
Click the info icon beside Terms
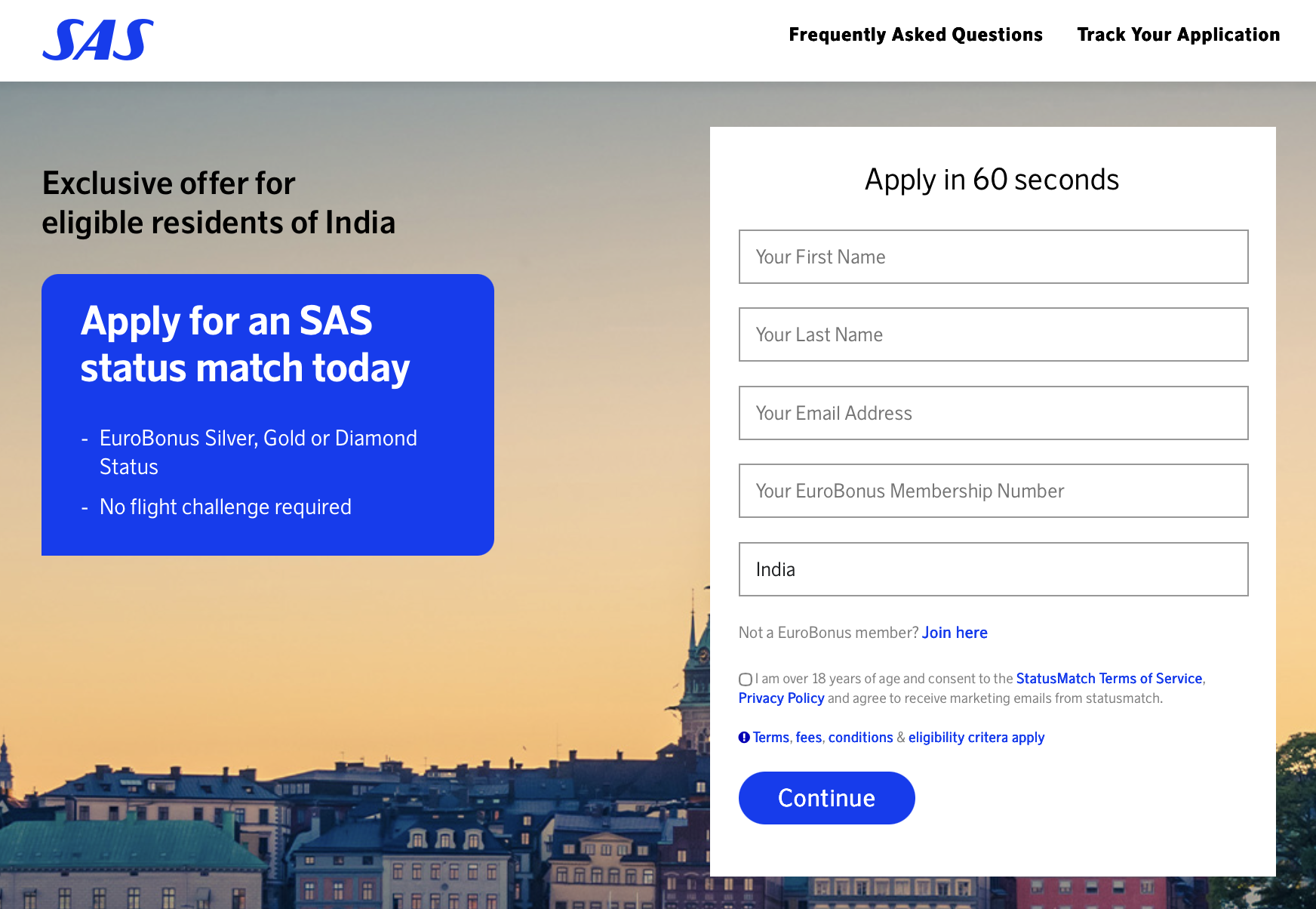(x=744, y=738)
